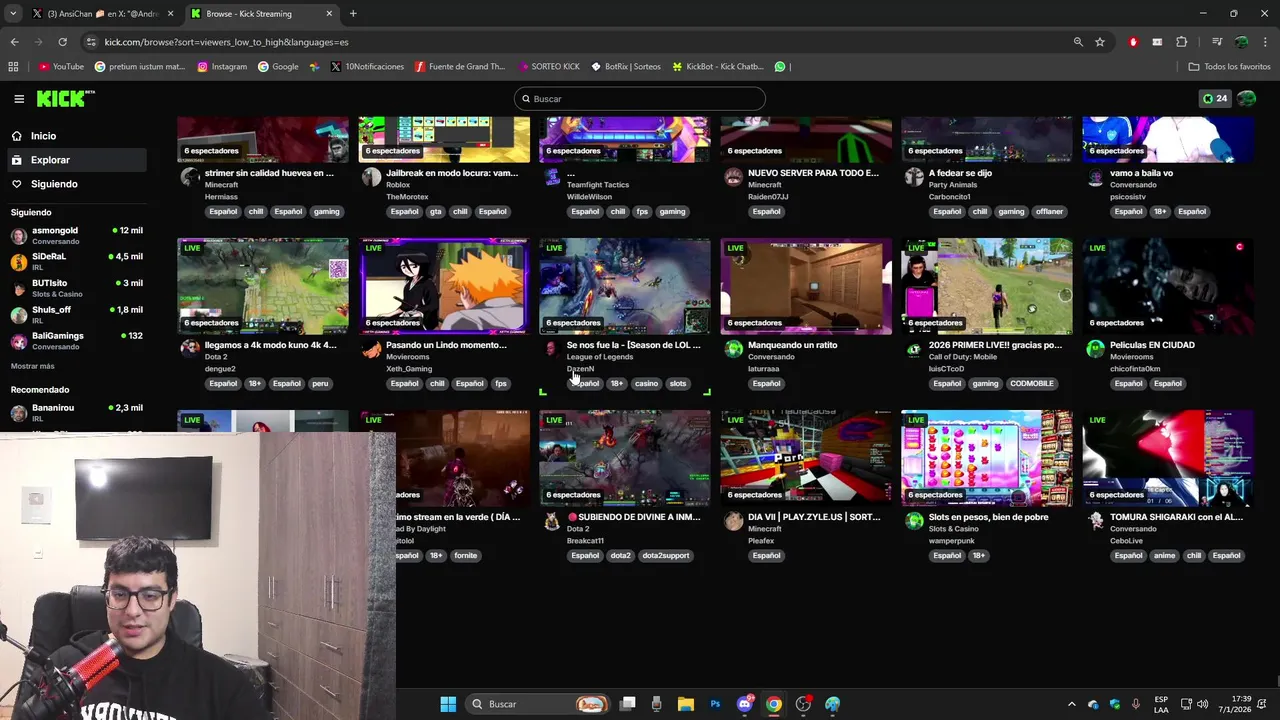Click Breakcat11 streamer avatar

(x=552, y=521)
